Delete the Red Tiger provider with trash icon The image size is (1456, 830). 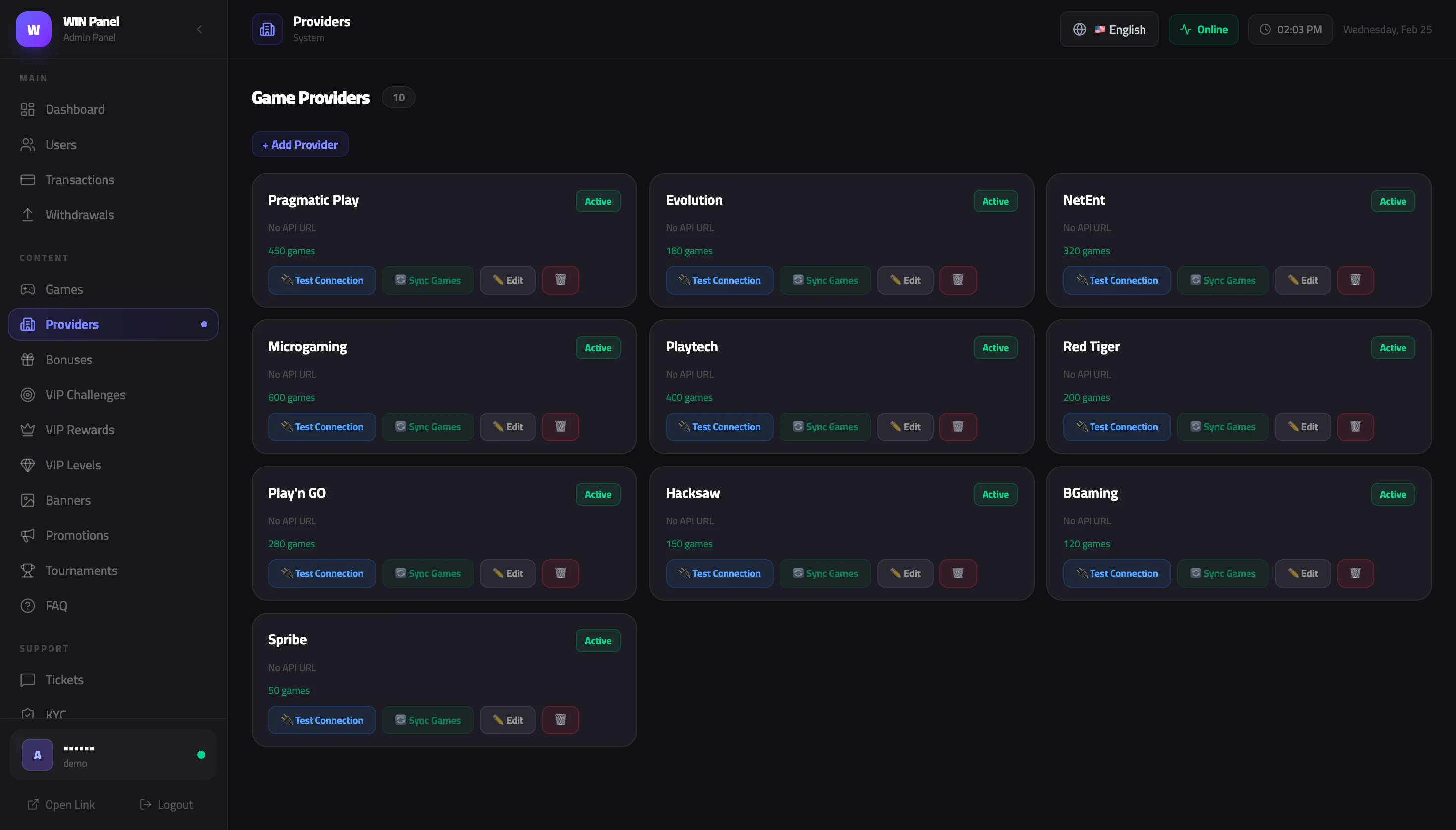[x=1354, y=426]
